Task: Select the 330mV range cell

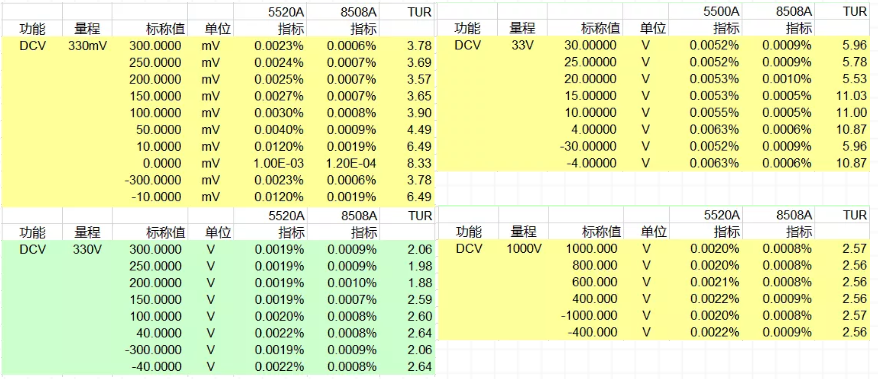Action: [x=87, y=45]
